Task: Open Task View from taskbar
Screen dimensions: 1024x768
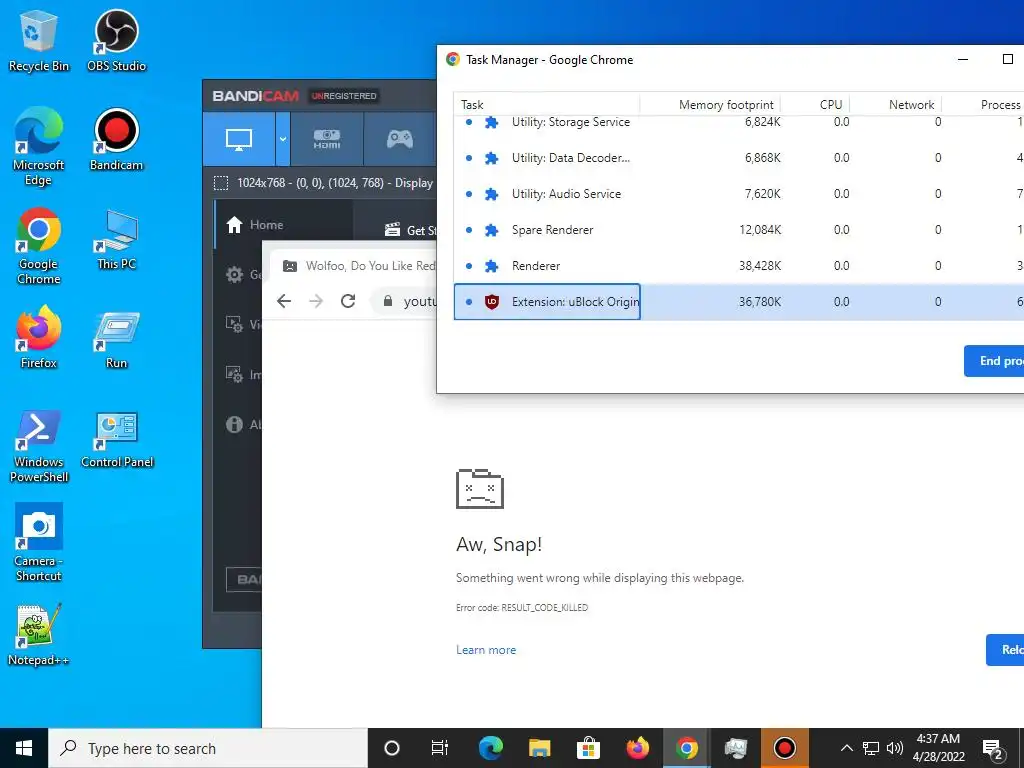Action: point(440,748)
